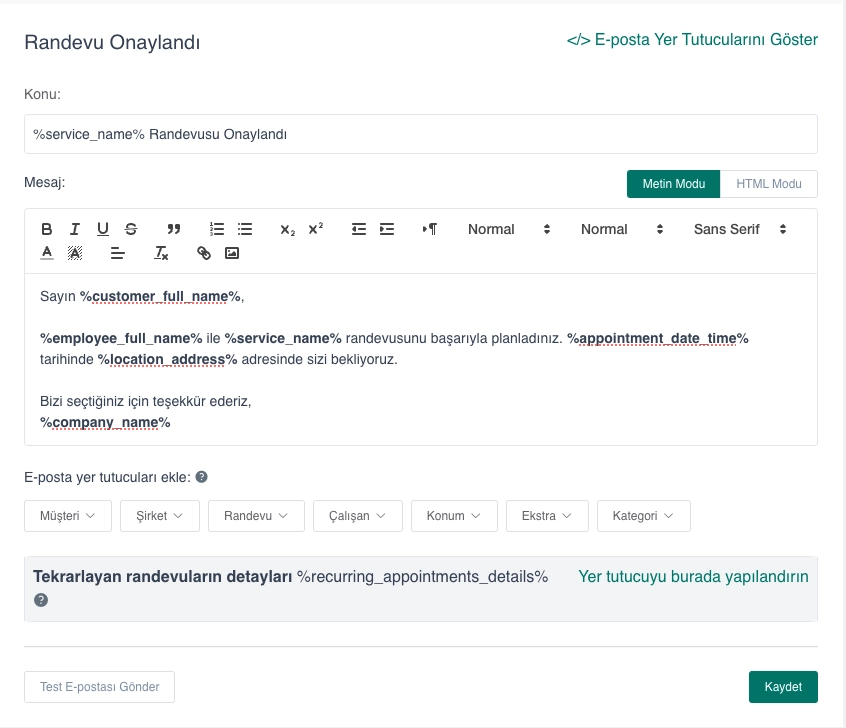Open the text color picker
Screen dimensions: 846x728
pos(46,253)
